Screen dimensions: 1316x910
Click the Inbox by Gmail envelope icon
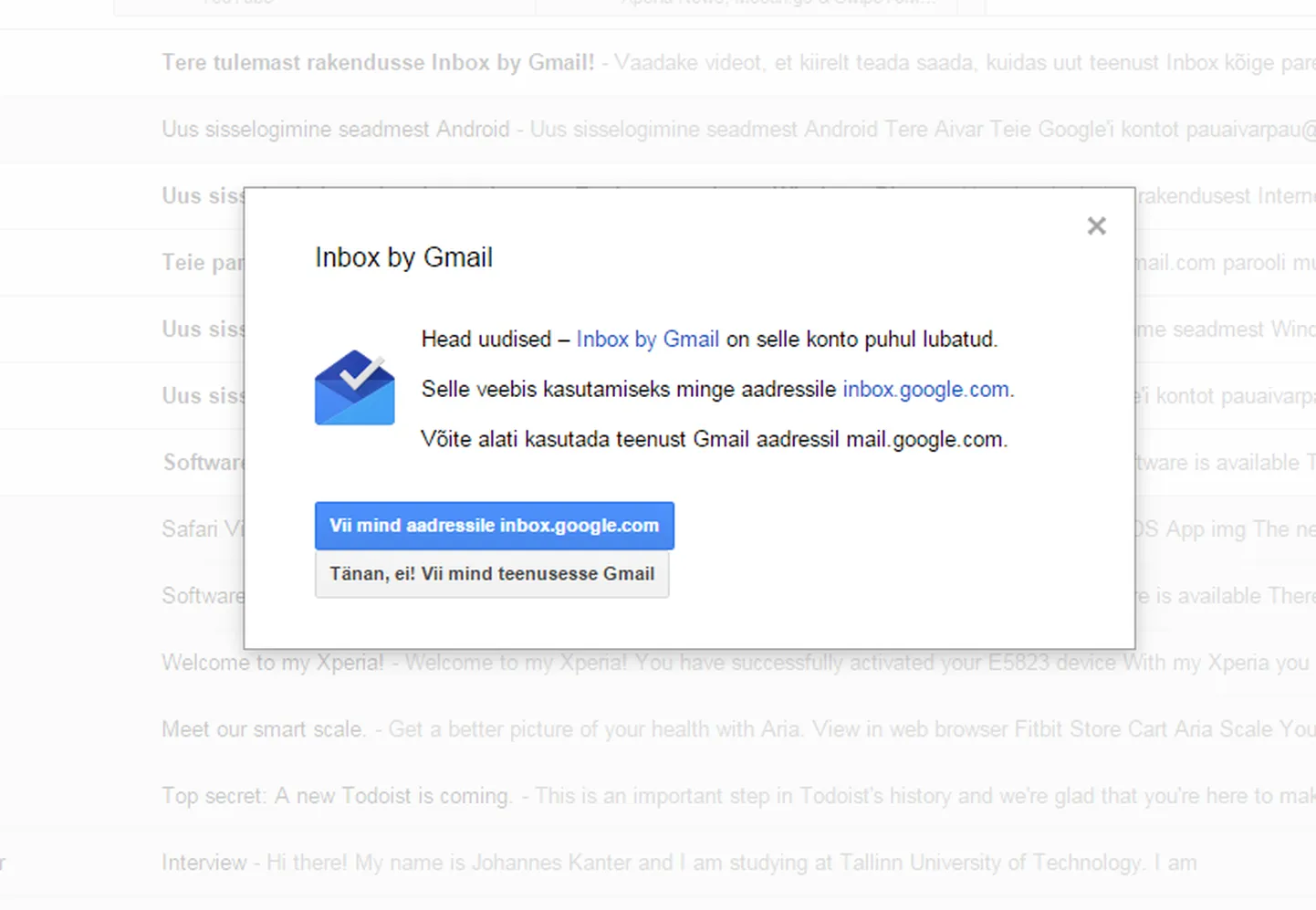[x=354, y=388]
